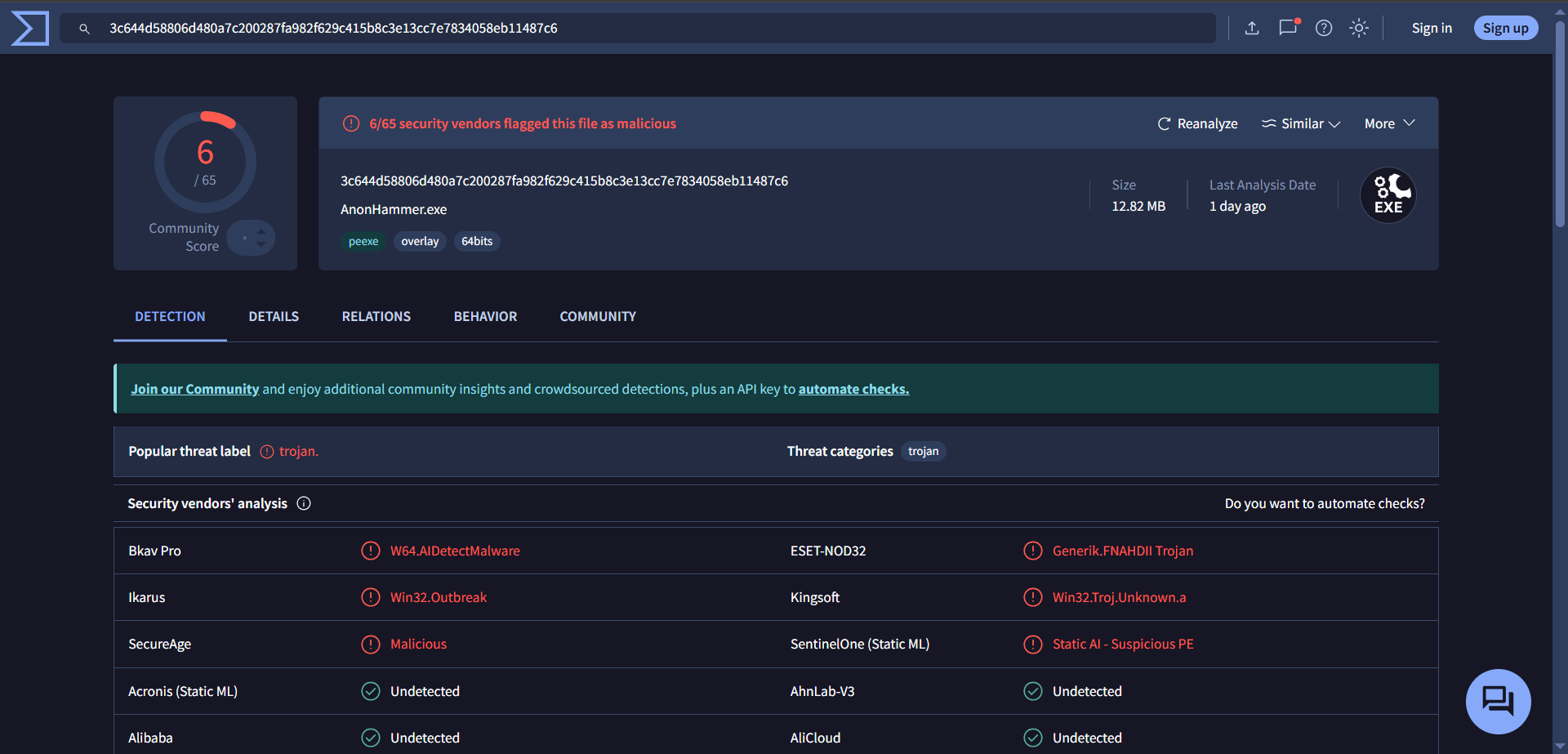
Task: Click the info icon next to Security vendors' analysis
Action: point(304,503)
